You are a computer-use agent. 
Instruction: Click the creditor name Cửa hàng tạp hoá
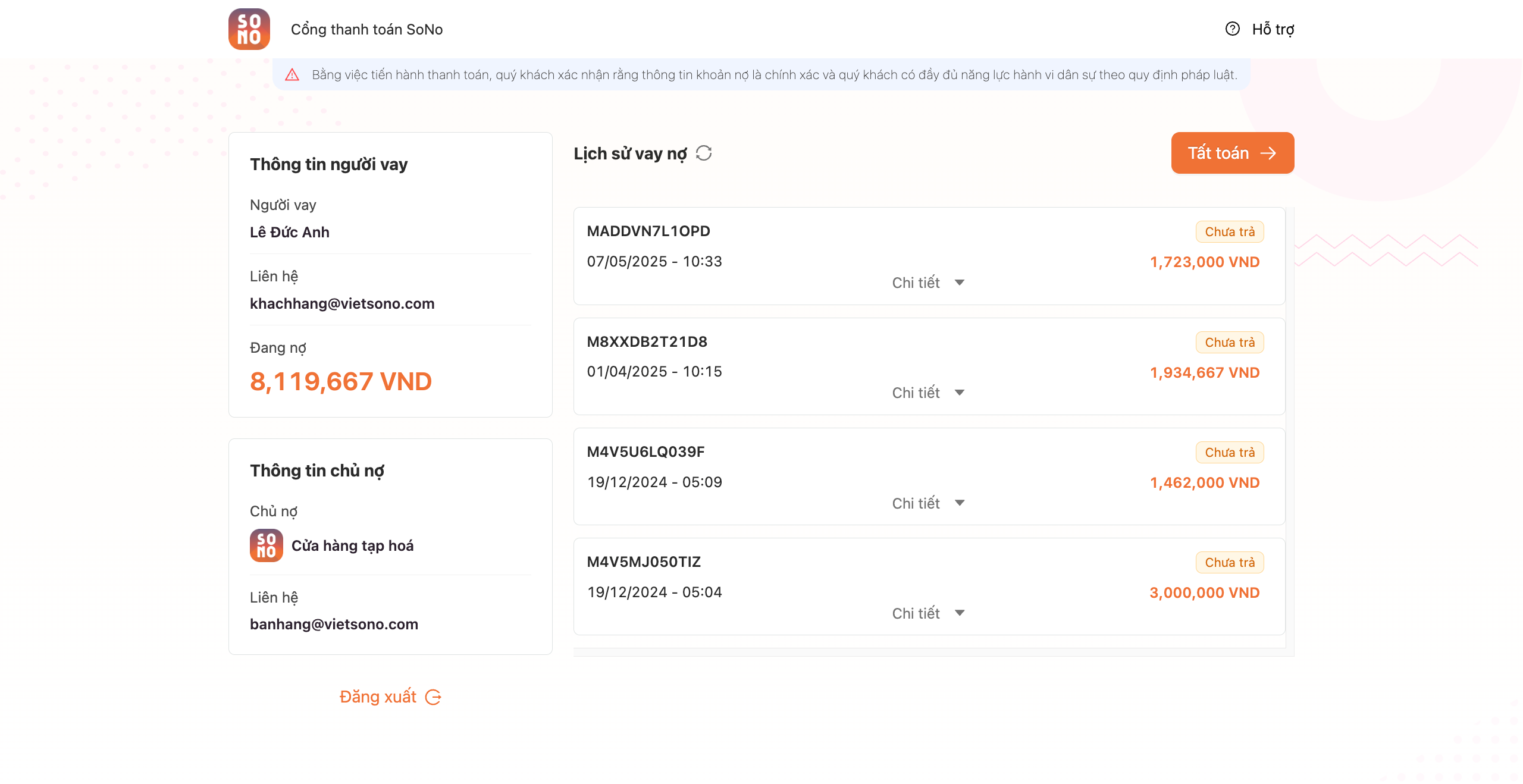coord(353,545)
